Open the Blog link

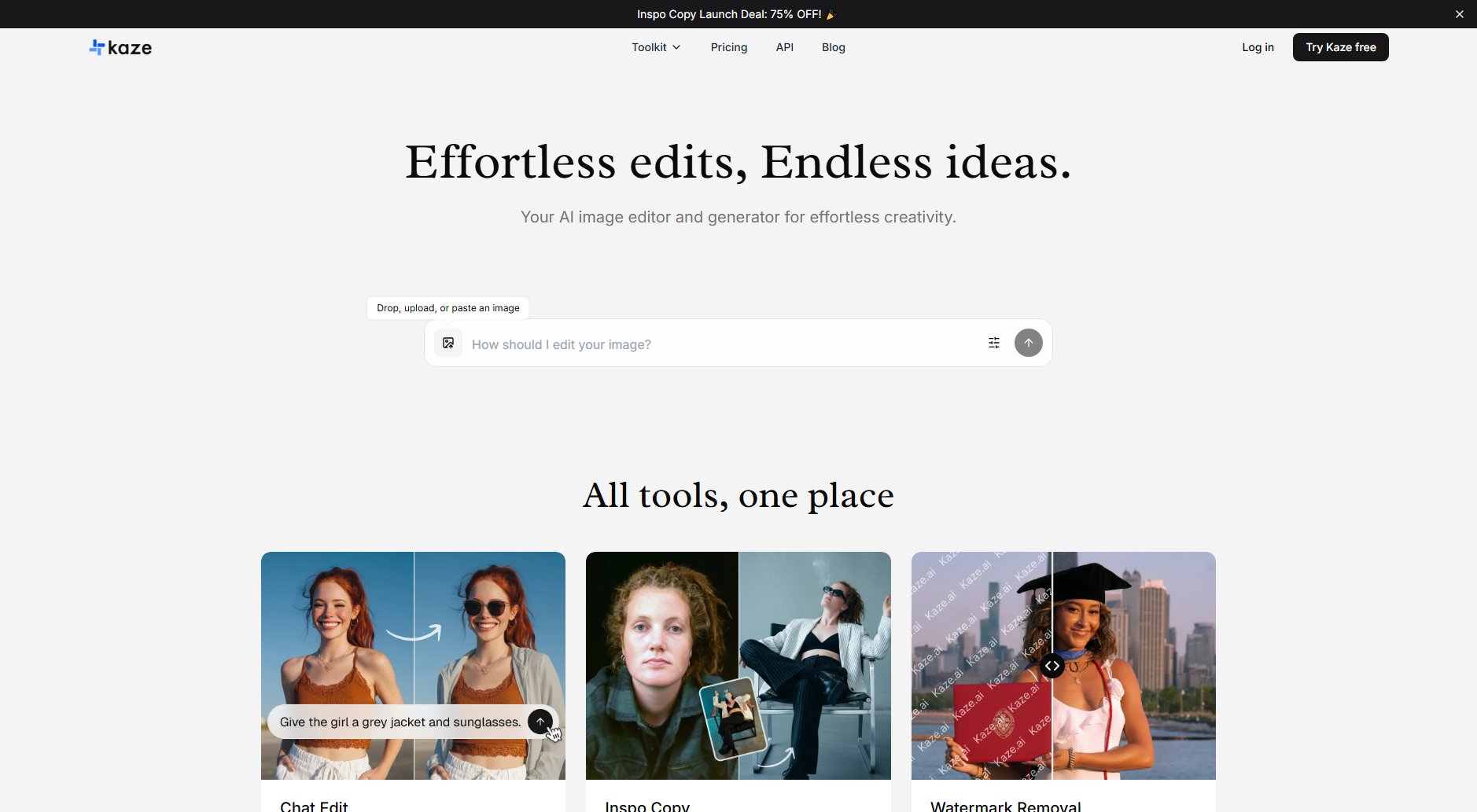tap(833, 47)
